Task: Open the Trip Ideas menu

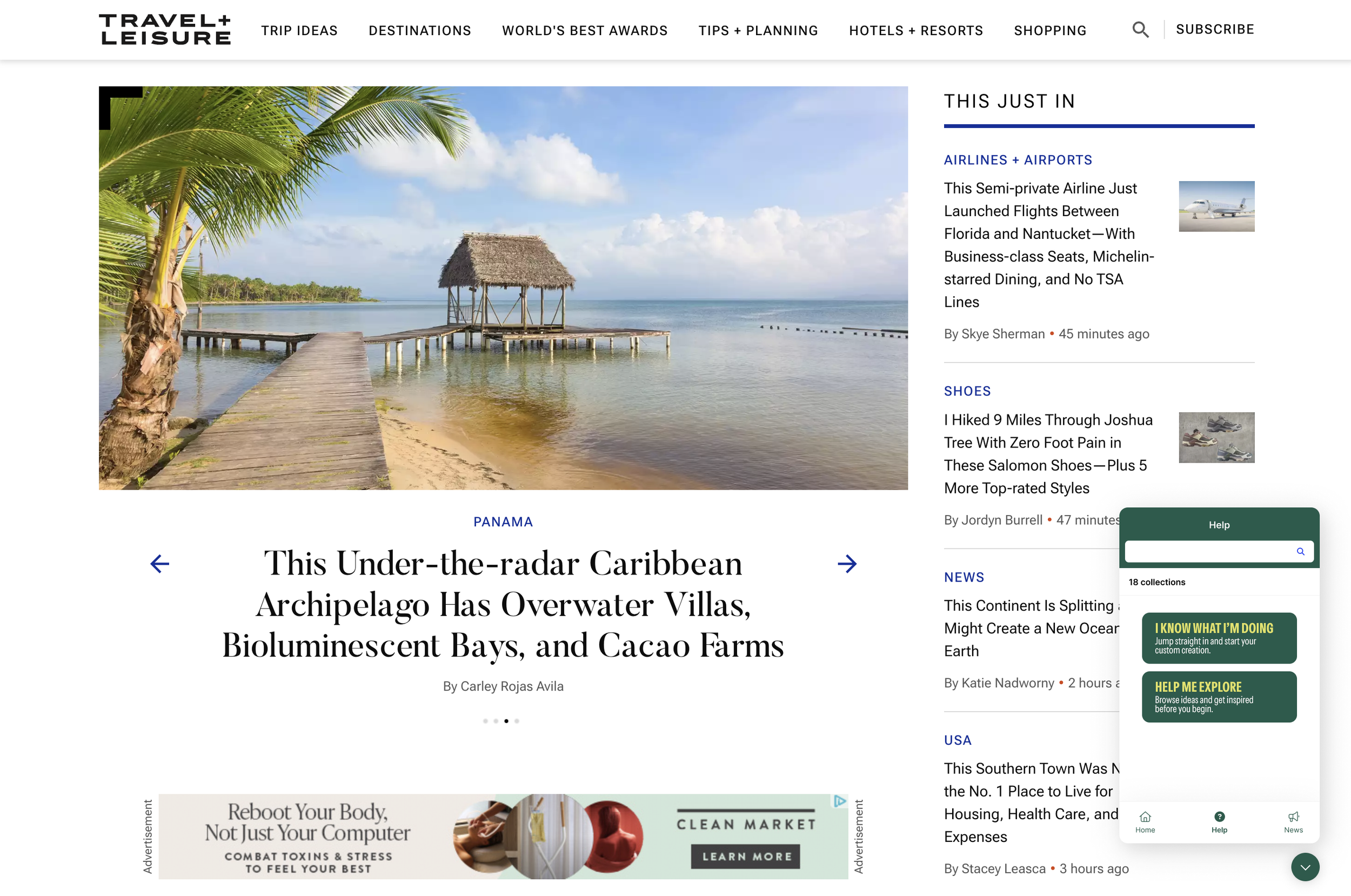Action: (299, 30)
